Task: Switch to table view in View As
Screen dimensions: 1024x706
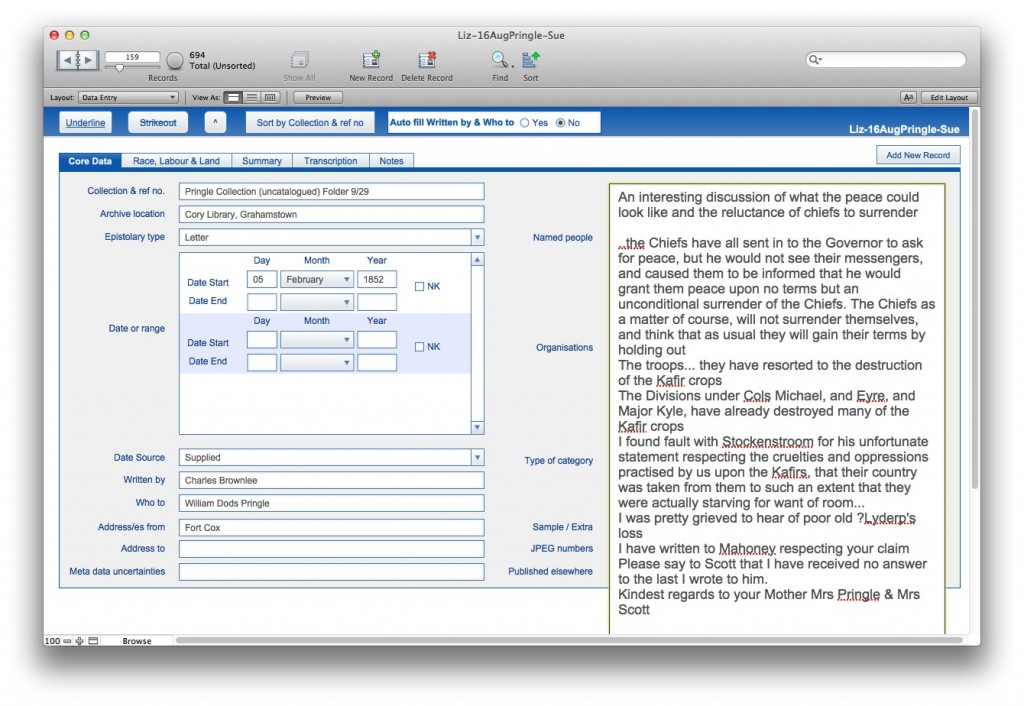Action: [x=270, y=98]
